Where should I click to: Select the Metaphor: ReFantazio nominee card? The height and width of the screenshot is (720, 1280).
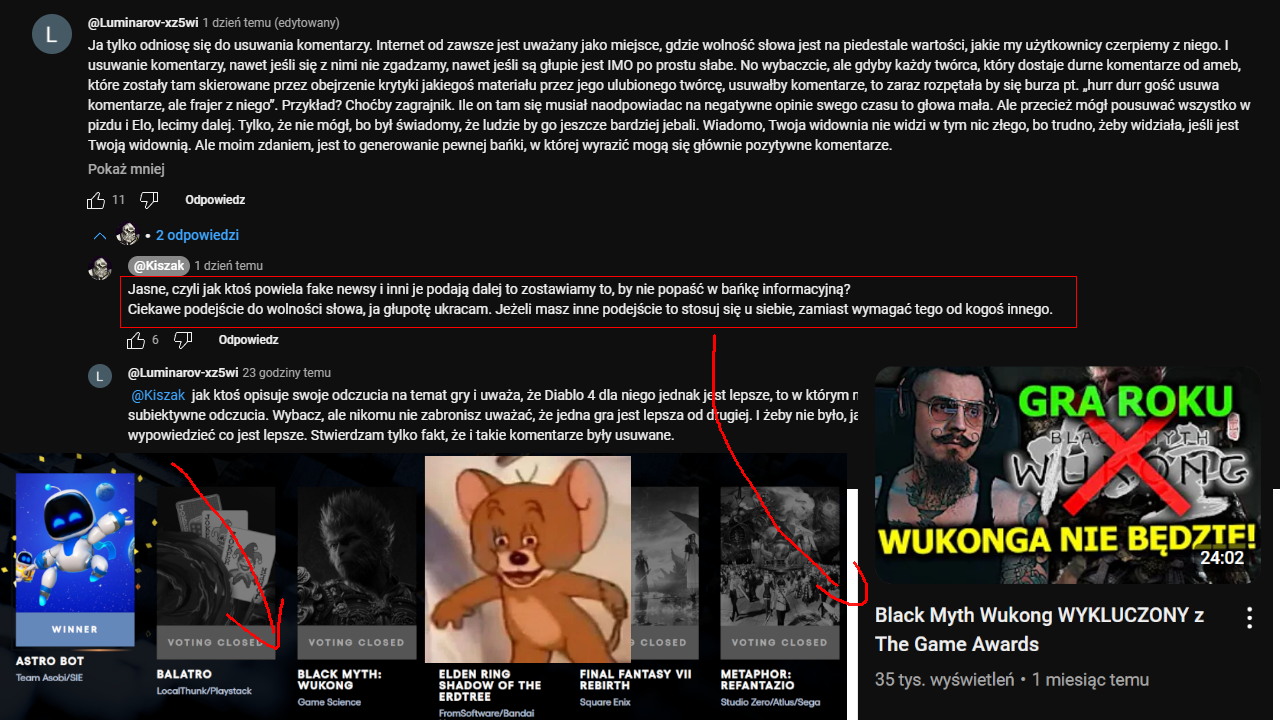780,597
